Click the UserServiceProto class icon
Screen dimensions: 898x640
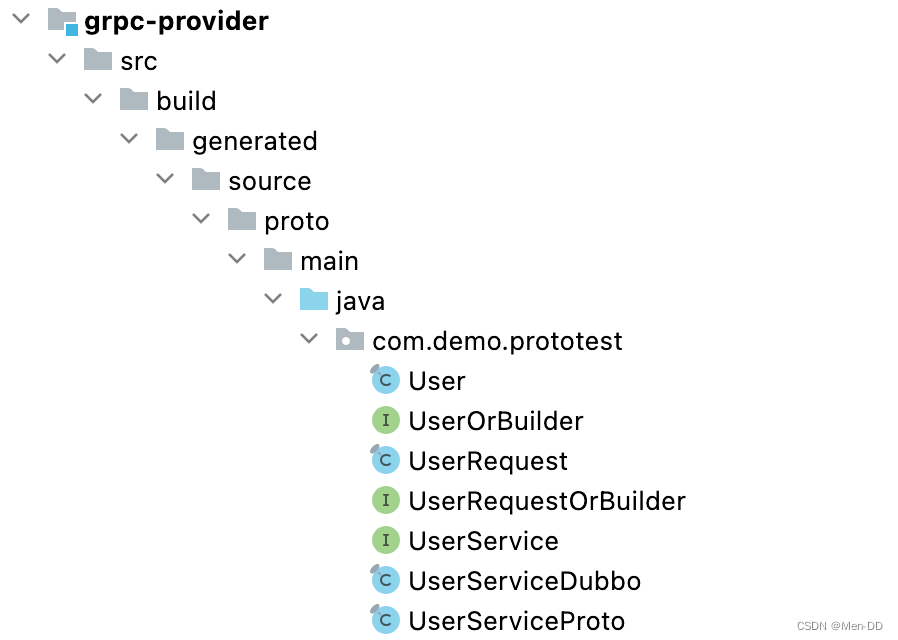coord(385,621)
